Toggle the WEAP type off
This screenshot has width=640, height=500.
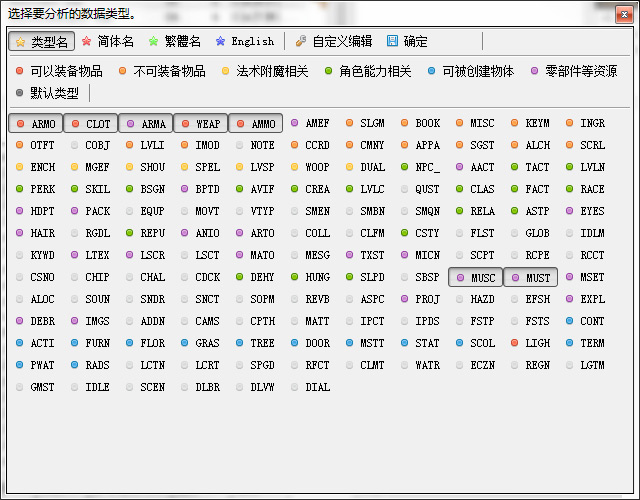pos(200,123)
